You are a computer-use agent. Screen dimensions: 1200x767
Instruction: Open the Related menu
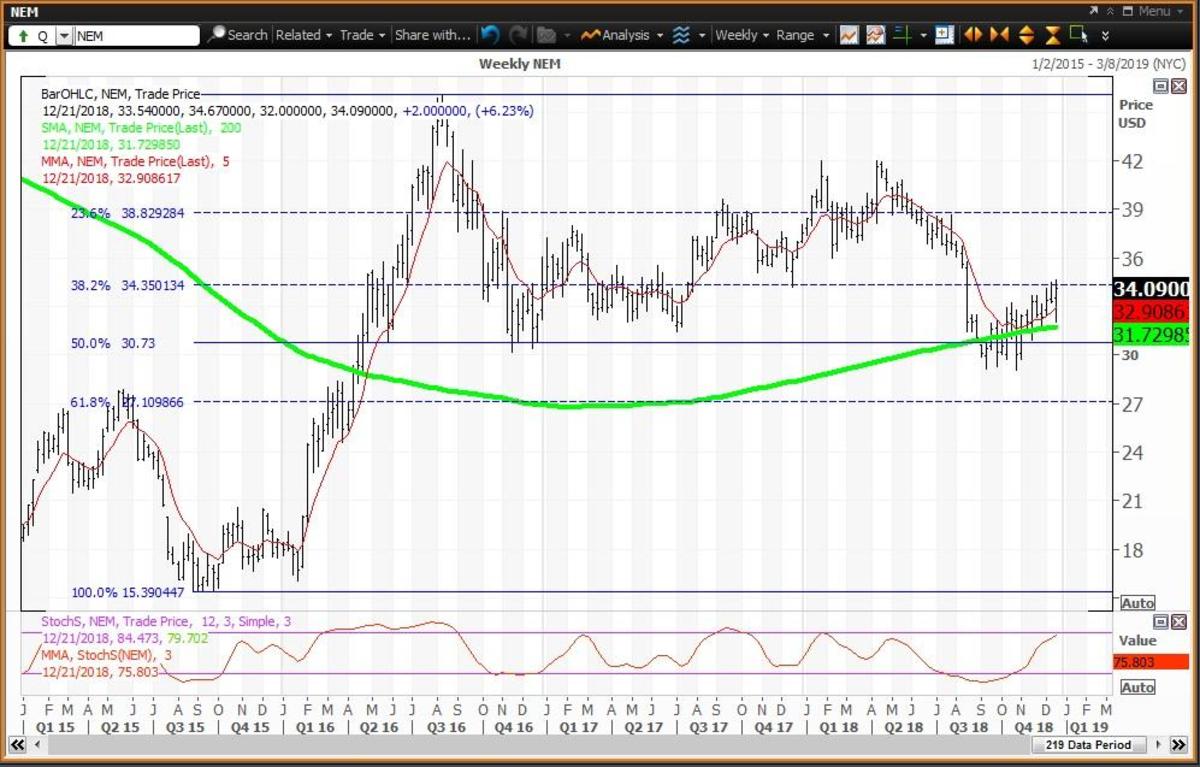pyautogui.click(x=303, y=35)
